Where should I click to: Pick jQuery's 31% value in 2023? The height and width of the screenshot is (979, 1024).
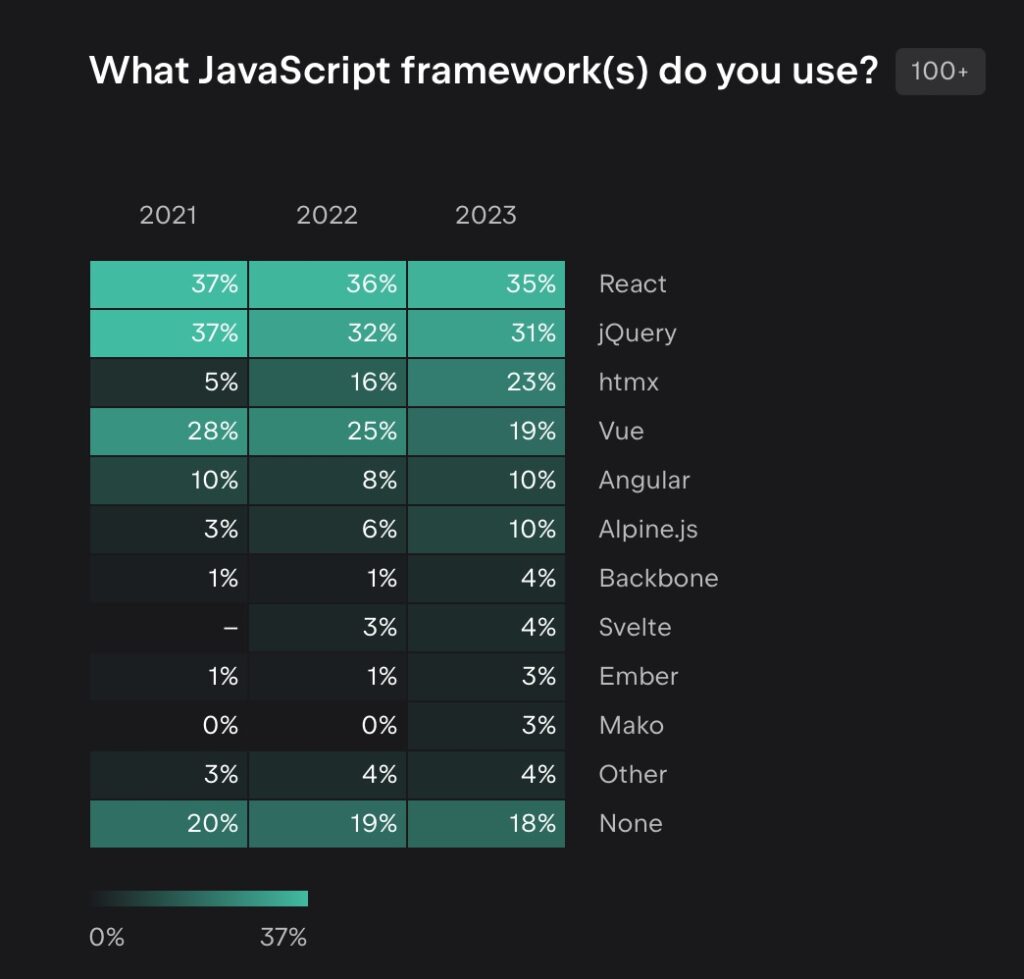click(x=486, y=333)
